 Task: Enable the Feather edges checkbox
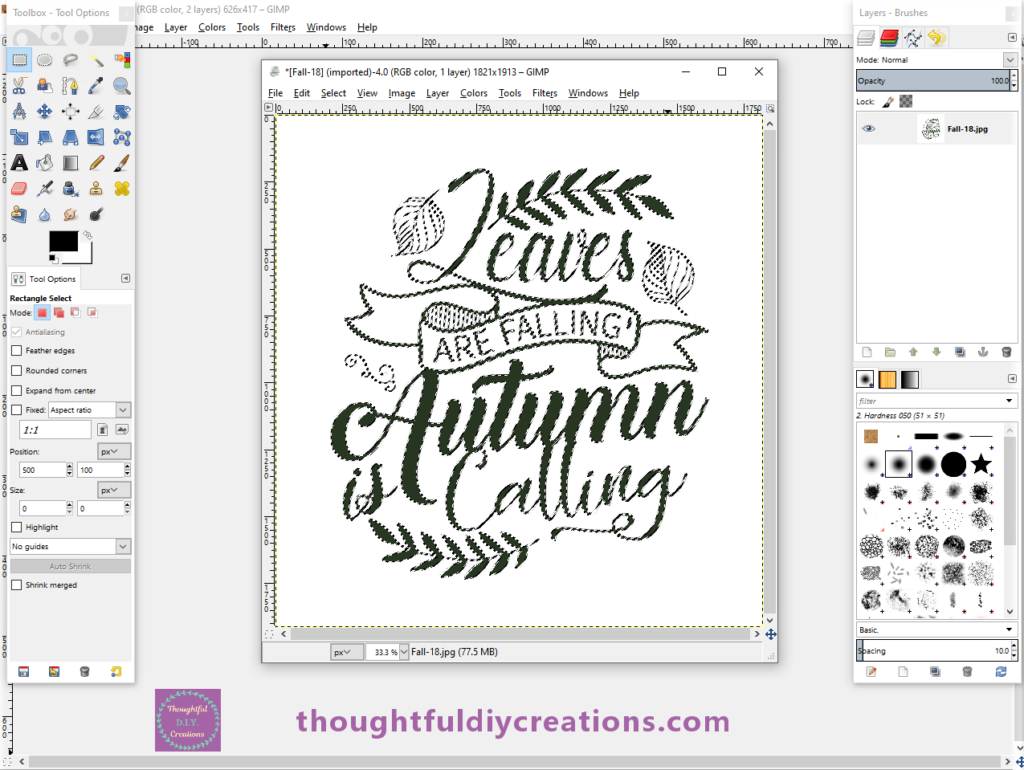(x=16, y=351)
